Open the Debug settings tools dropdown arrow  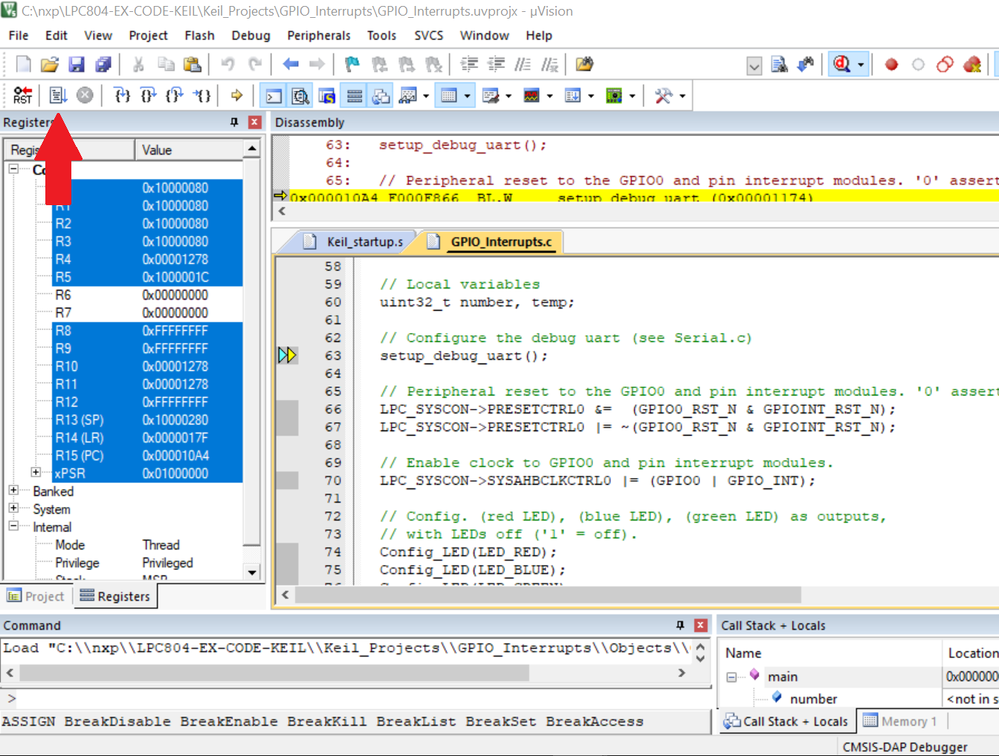[682, 97]
